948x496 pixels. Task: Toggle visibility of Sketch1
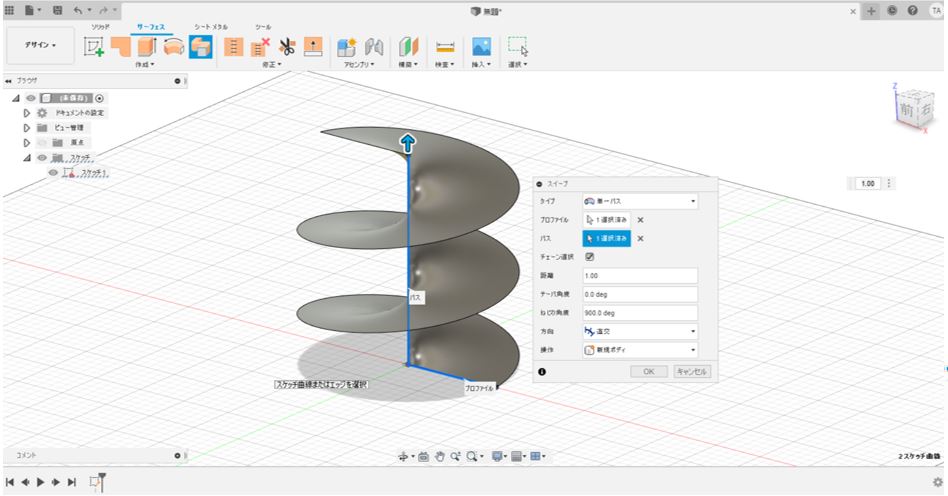(53, 173)
